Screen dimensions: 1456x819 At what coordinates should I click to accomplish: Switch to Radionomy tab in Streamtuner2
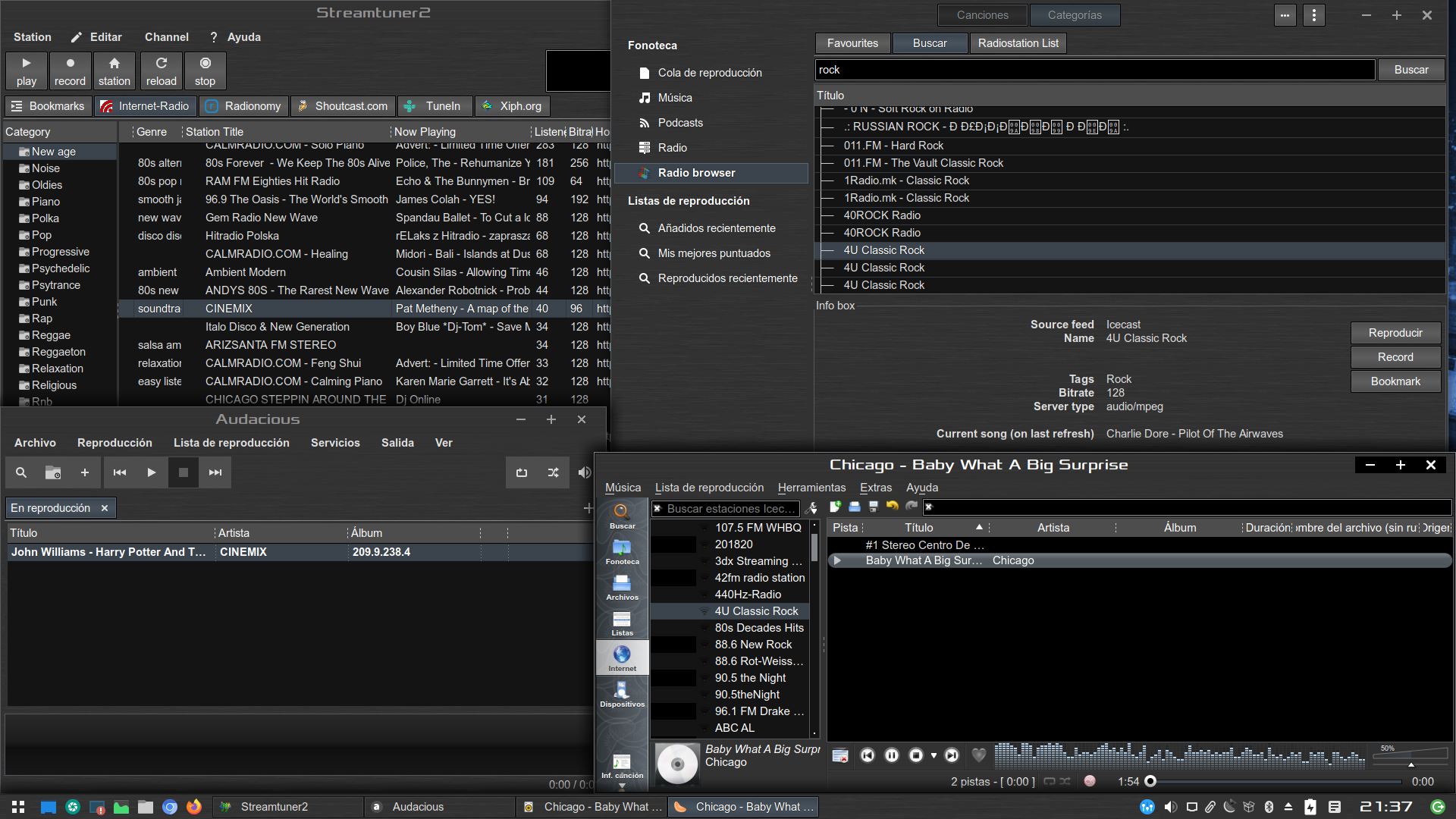244,106
